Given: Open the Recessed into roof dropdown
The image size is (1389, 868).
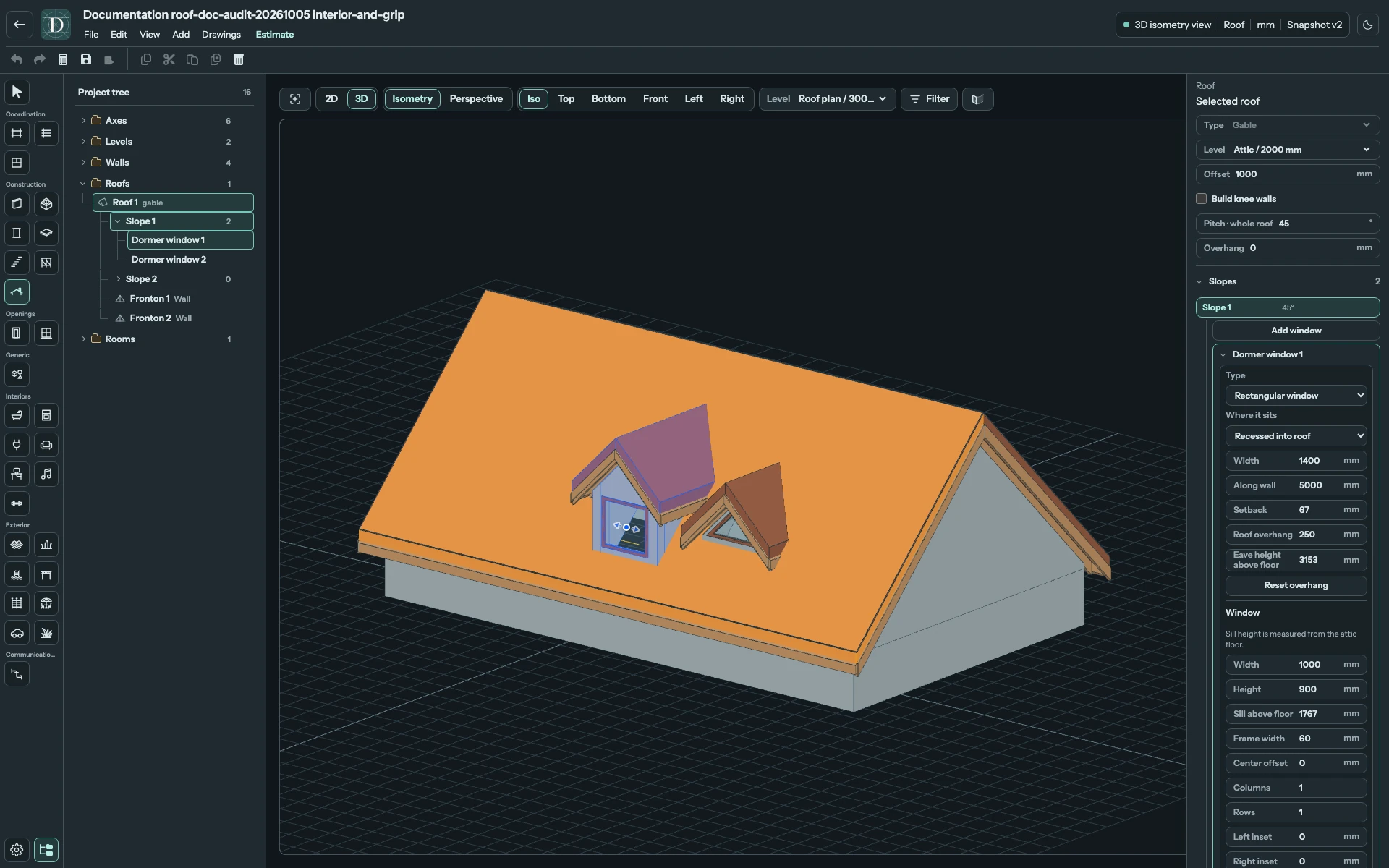Looking at the screenshot, I should (x=1296, y=436).
